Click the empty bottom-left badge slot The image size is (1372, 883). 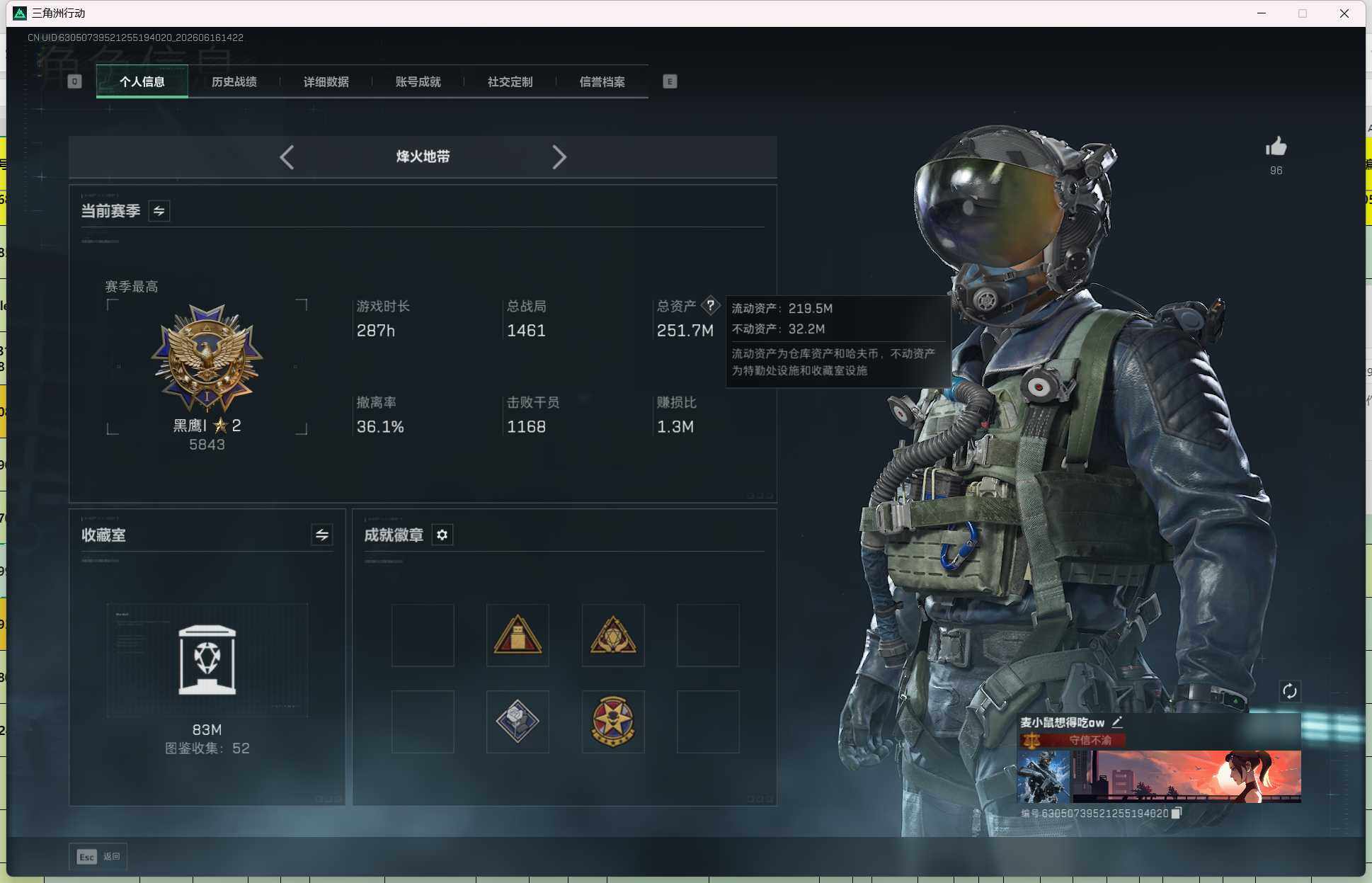(423, 722)
